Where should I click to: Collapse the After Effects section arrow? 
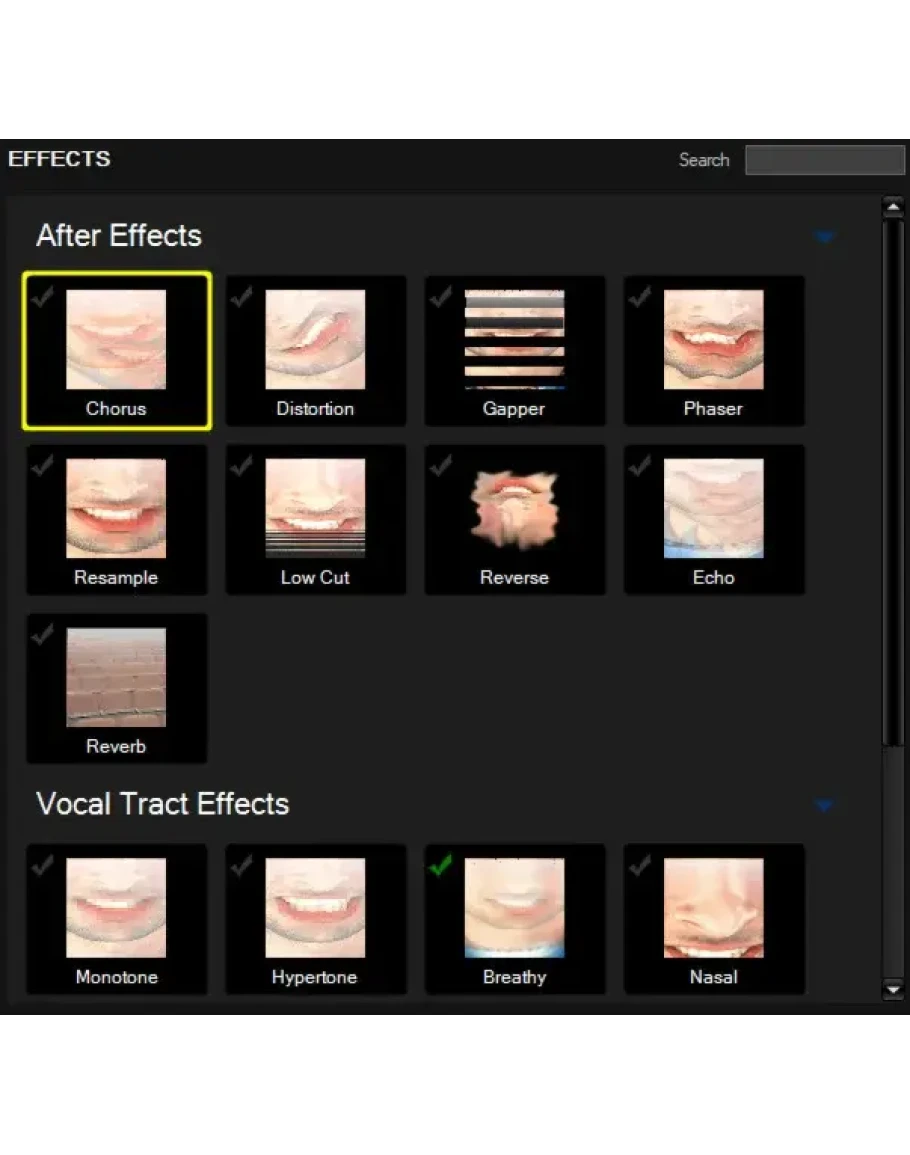tap(824, 237)
